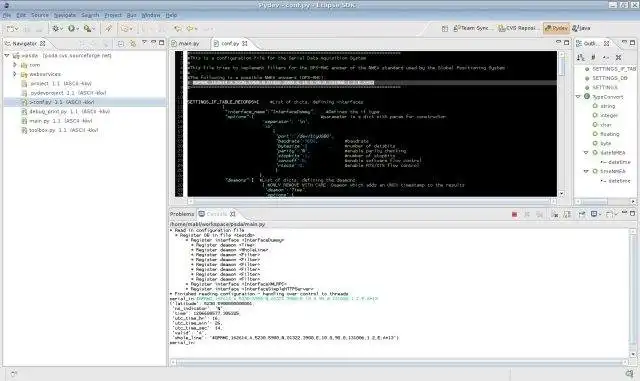The height and width of the screenshot is (381, 640).
Task: Click the New file toolbar icon
Action: (11, 29)
